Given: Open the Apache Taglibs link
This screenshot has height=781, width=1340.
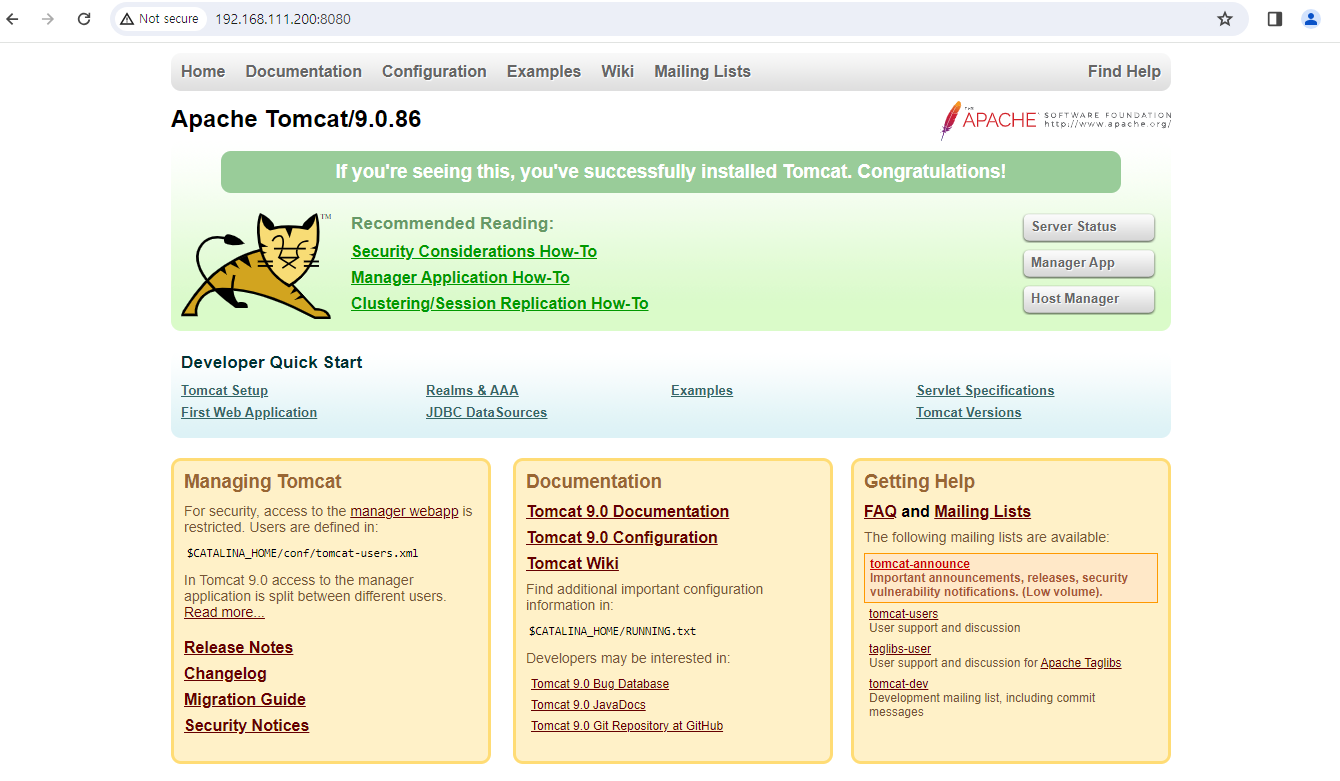Looking at the screenshot, I should (x=1081, y=663).
